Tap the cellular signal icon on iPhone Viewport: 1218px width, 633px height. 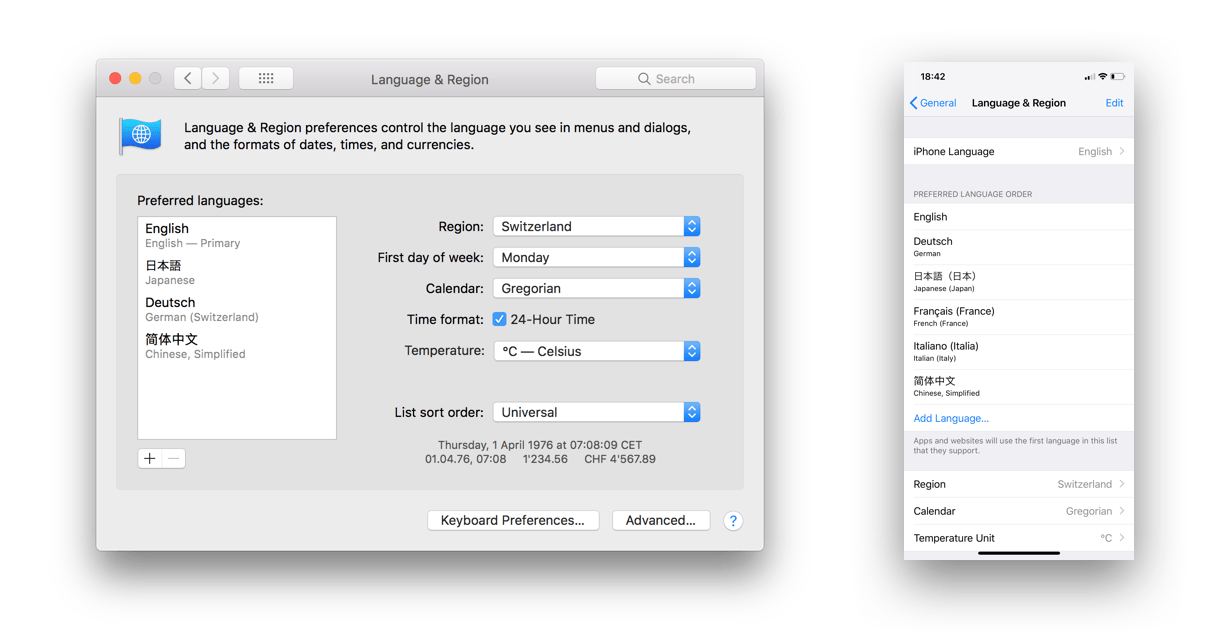click(1089, 77)
